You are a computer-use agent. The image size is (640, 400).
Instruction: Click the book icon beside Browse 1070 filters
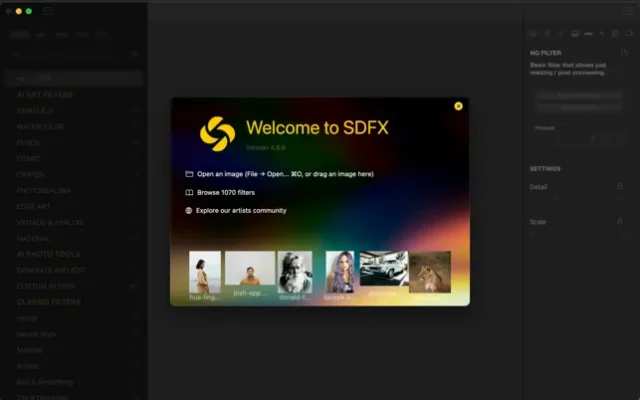point(188,192)
